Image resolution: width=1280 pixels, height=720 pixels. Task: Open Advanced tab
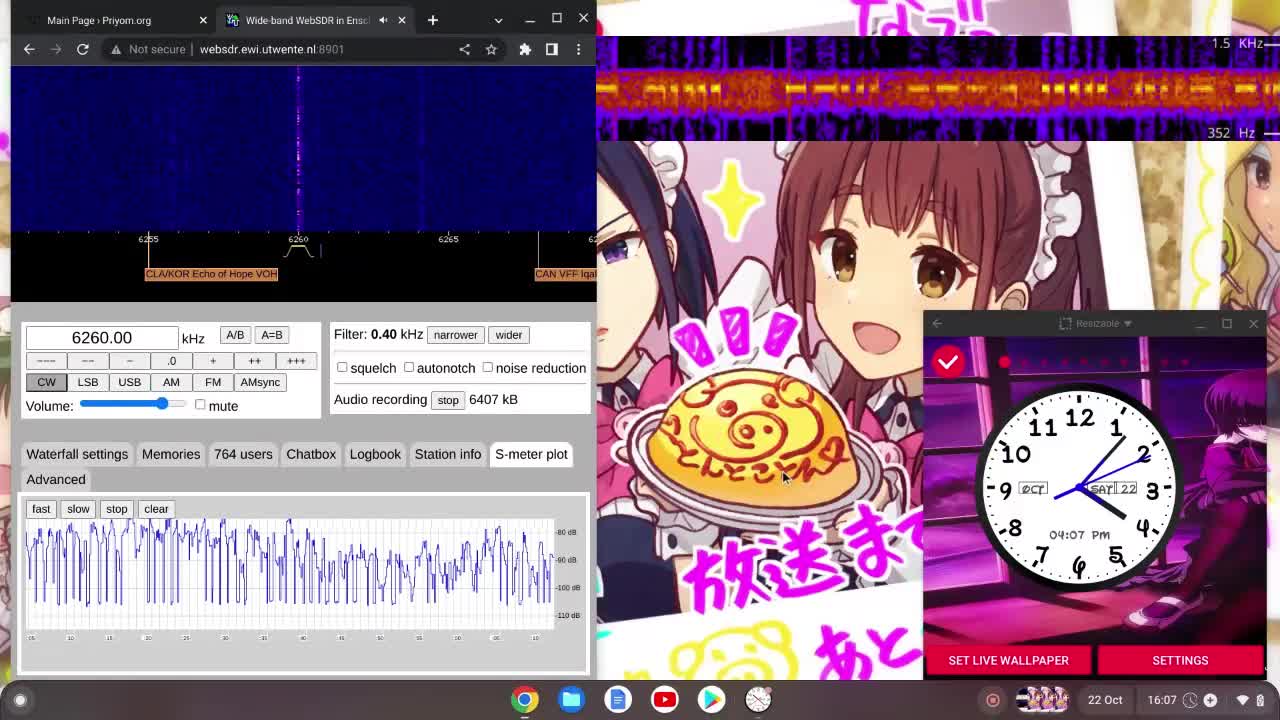(x=56, y=479)
